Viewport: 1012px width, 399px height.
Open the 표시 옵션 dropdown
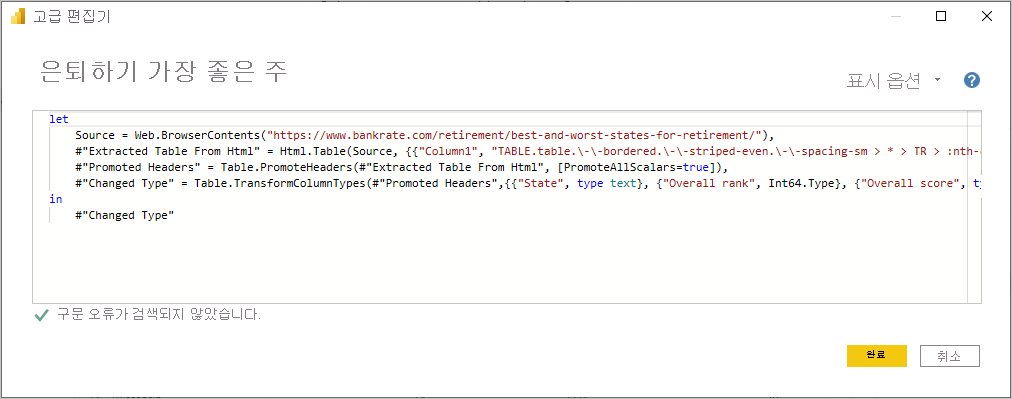[894, 81]
